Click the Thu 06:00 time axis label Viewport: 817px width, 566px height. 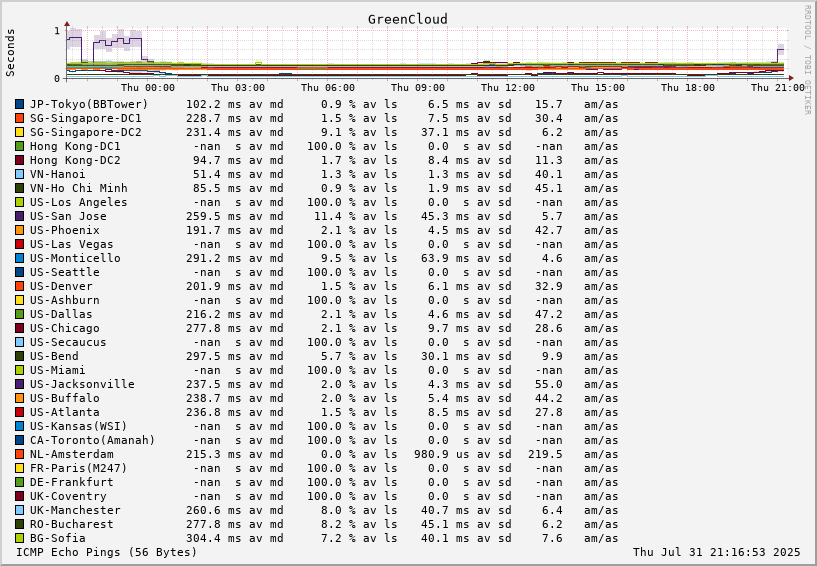(328, 88)
